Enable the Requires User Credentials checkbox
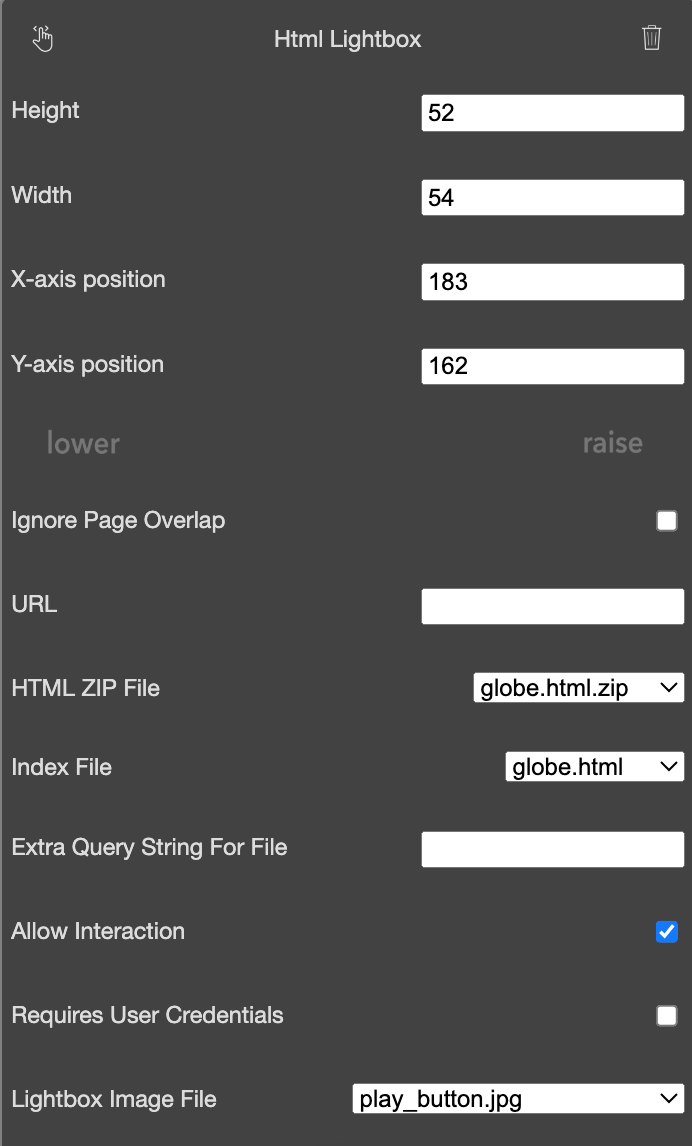 point(666,1016)
